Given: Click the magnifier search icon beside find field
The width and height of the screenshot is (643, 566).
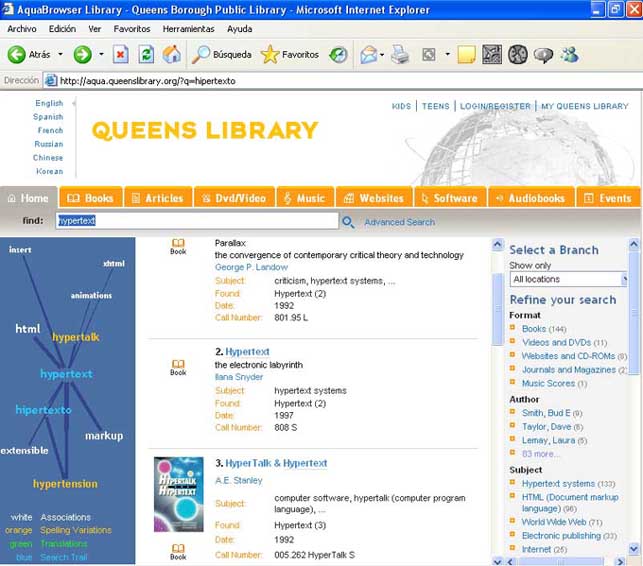Looking at the screenshot, I should click(x=348, y=222).
